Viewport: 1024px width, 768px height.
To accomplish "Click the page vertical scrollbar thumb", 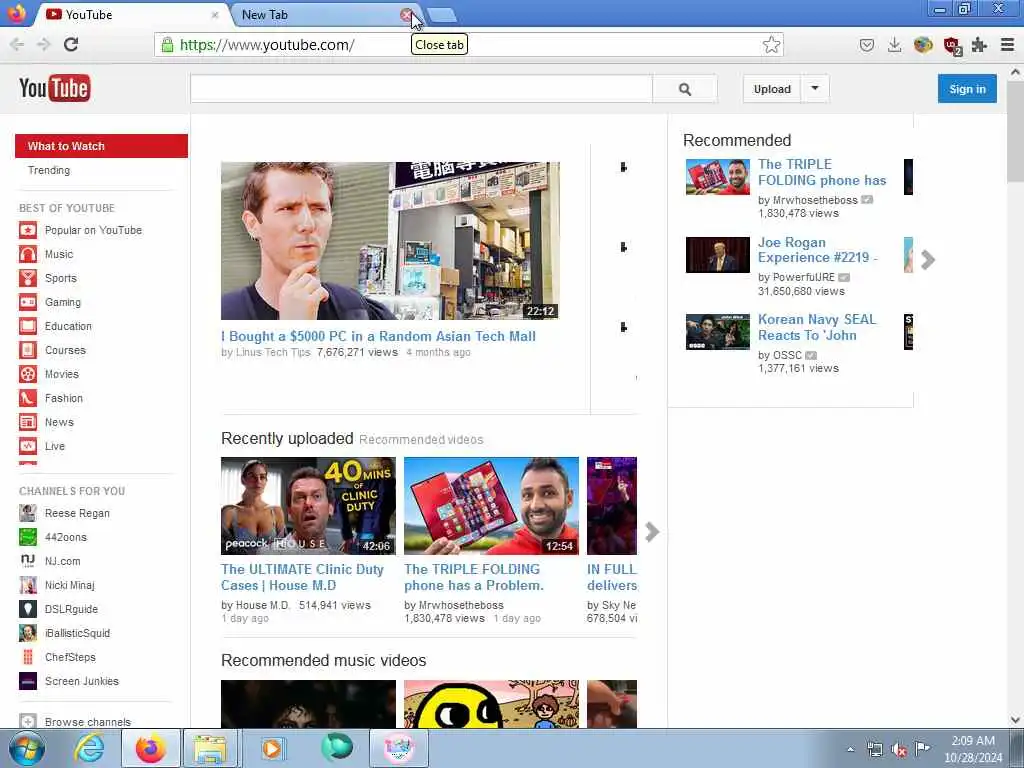I will coord(1015,131).
